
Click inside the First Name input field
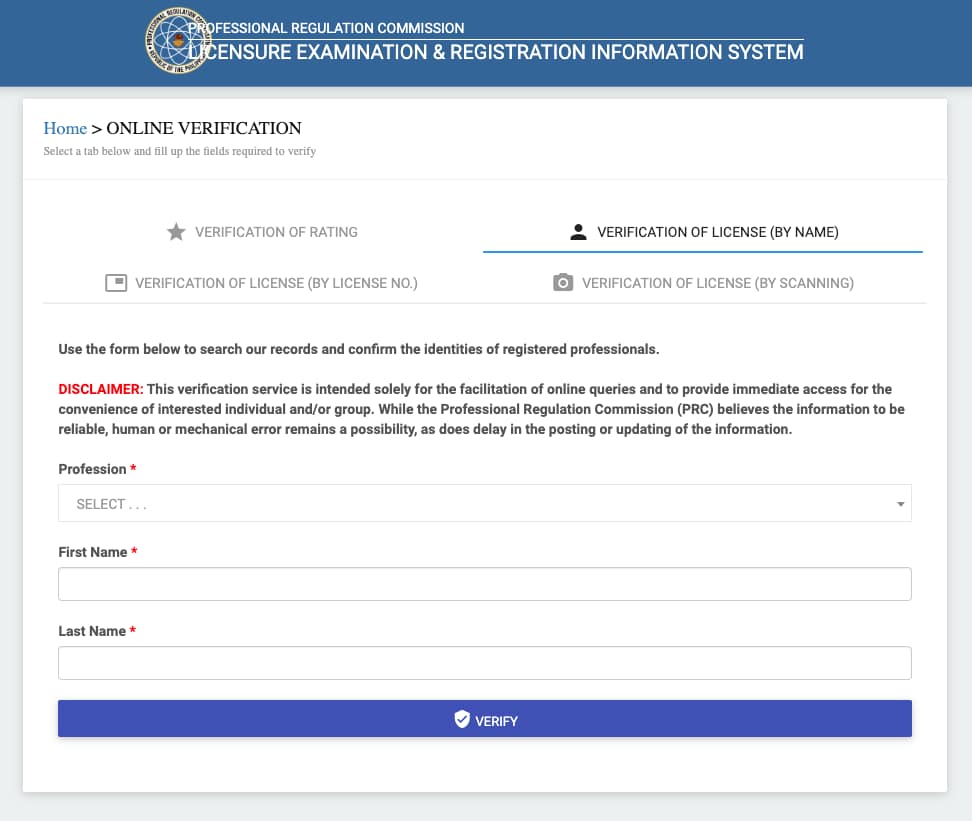click(x=485, y=583)
